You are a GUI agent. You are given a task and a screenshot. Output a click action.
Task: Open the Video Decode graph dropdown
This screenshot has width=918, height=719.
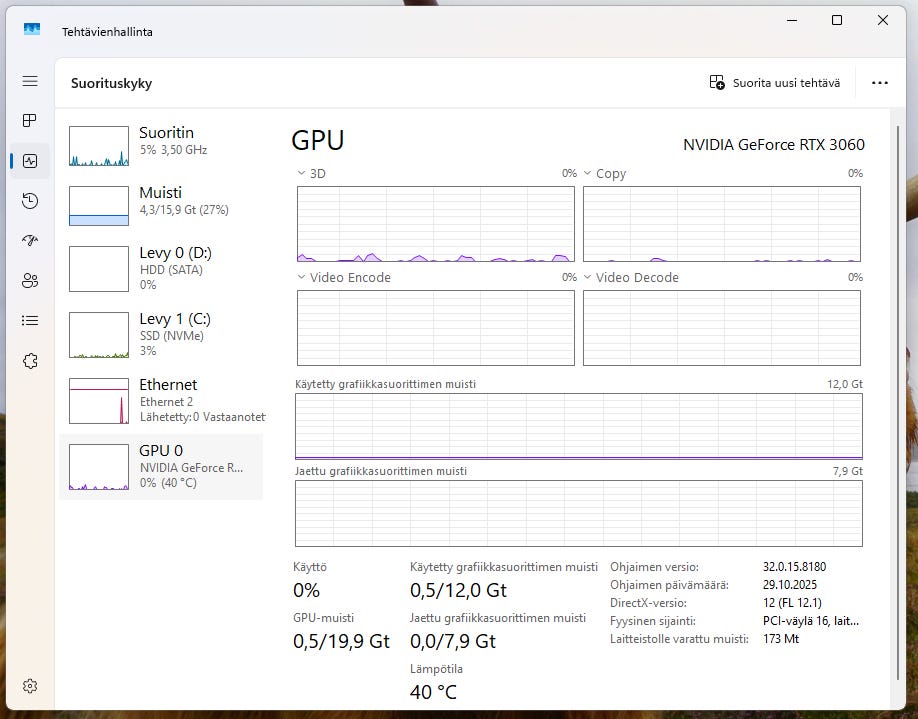631,278
